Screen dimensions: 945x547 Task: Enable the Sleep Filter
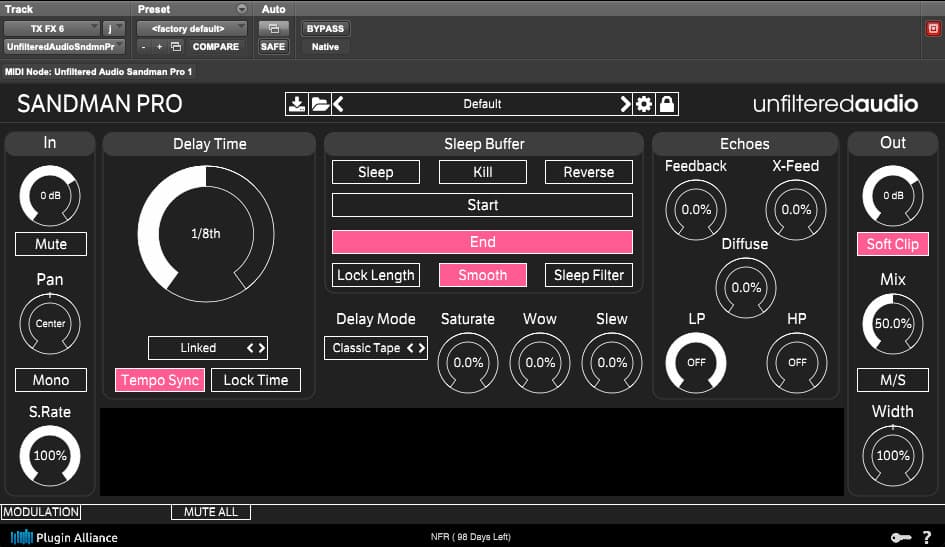pos(589,275)
